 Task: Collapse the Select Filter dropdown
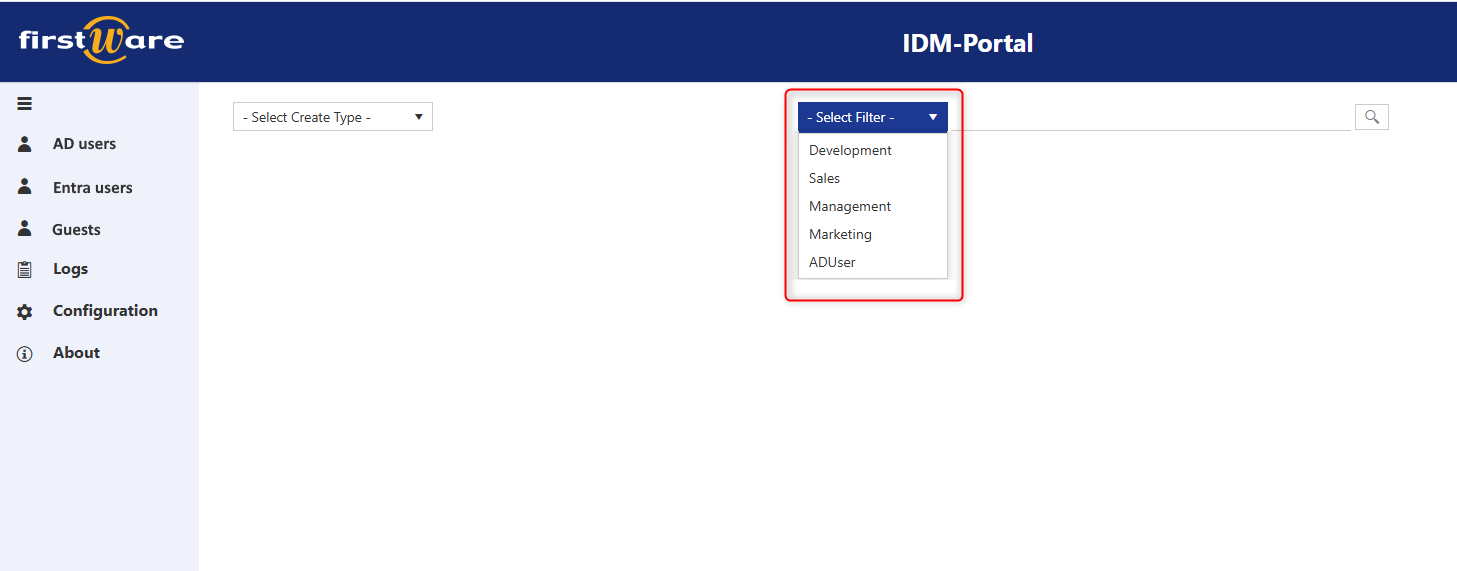point(872,117)
